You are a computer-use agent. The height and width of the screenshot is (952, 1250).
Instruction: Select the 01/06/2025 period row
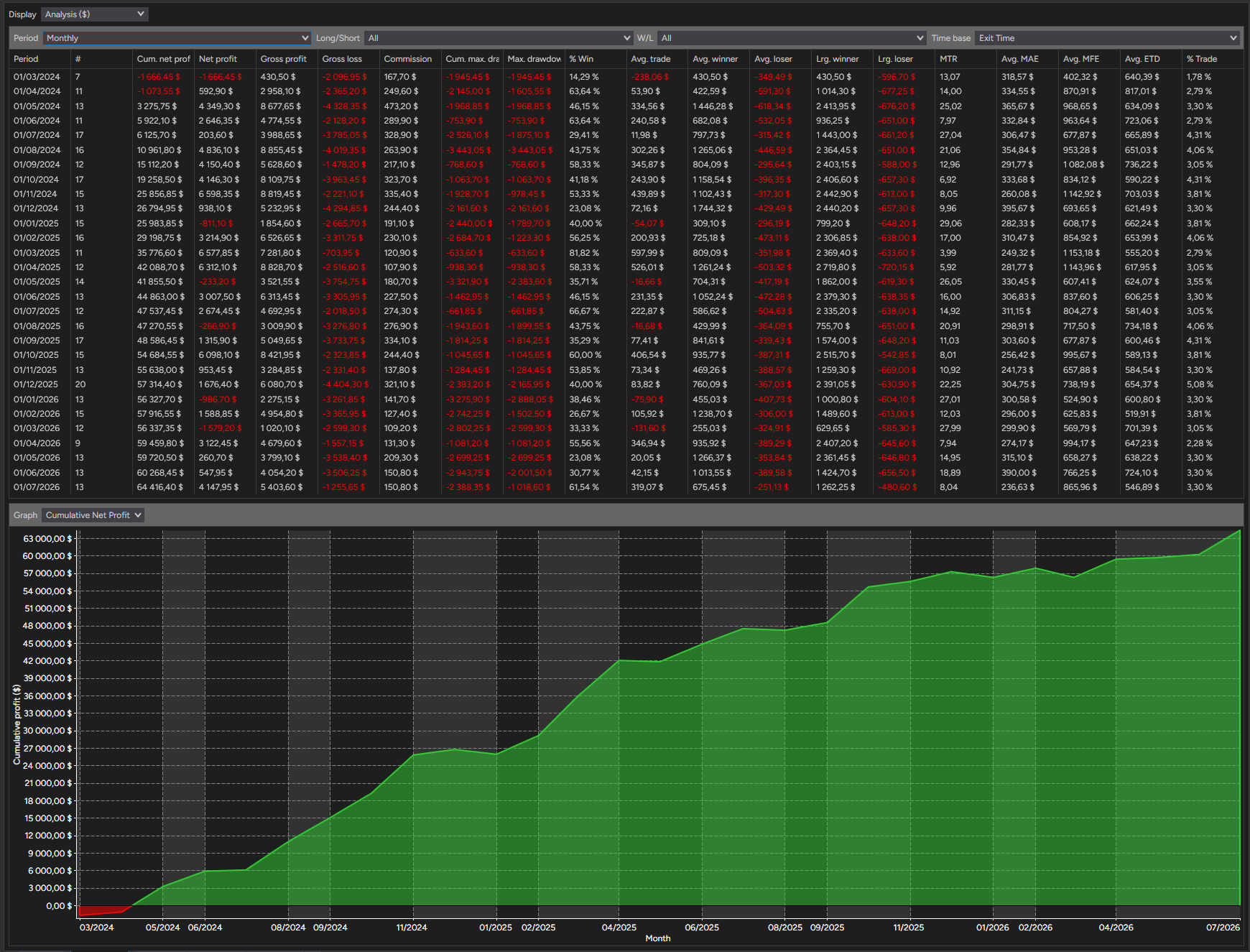[x=626, y=297]
